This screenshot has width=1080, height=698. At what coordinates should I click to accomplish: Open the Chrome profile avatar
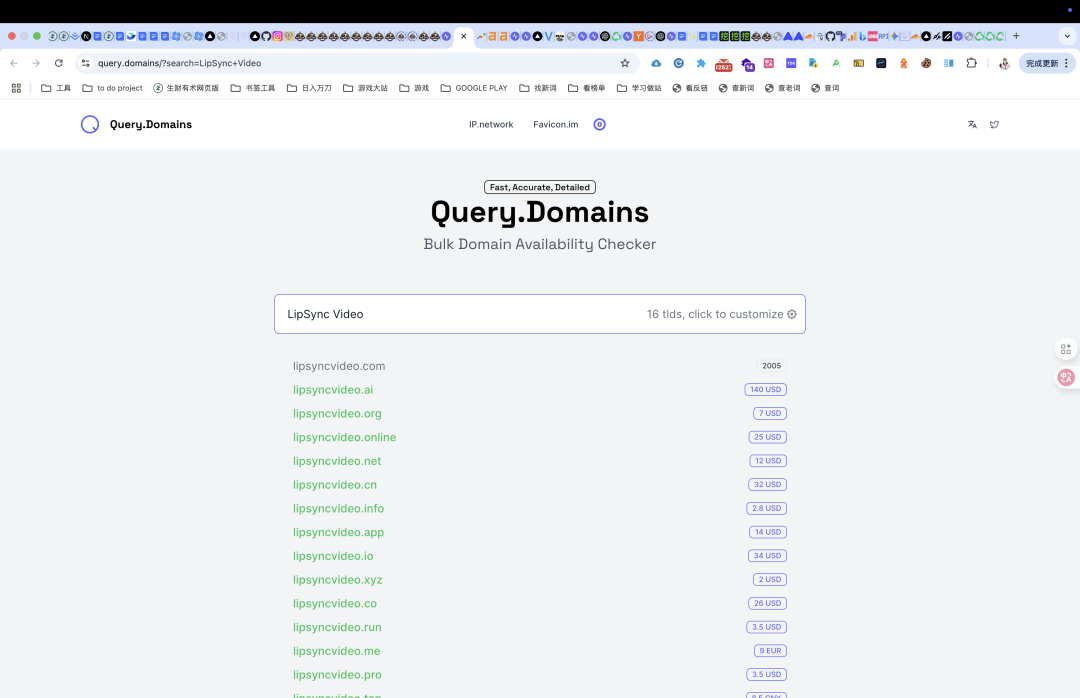point(1004,63)
